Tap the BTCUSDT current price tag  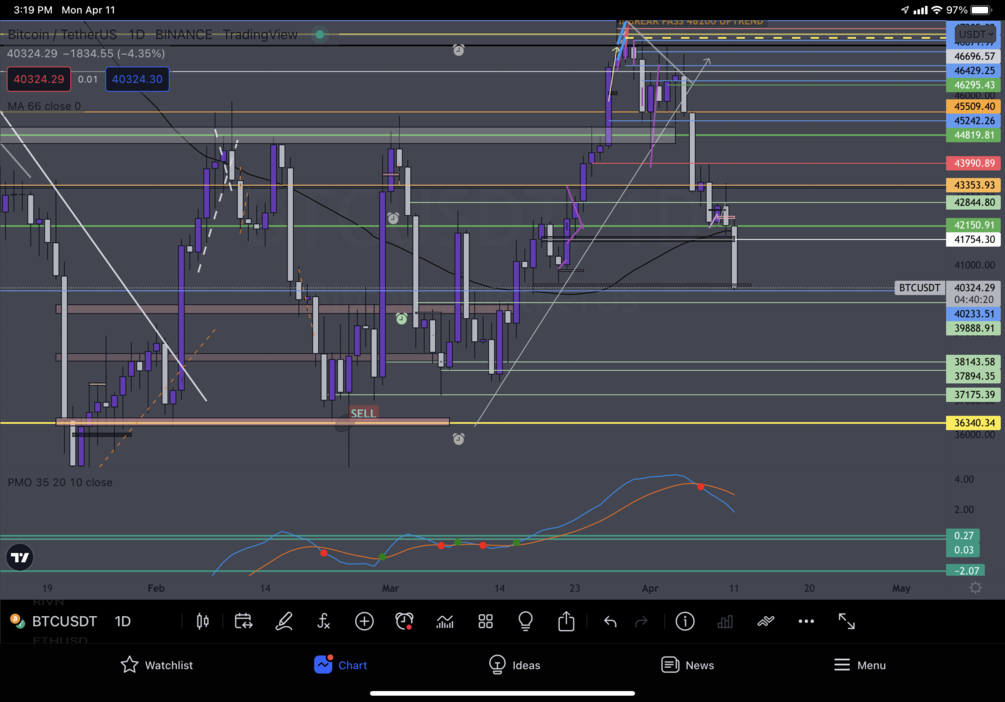(919, 288)
